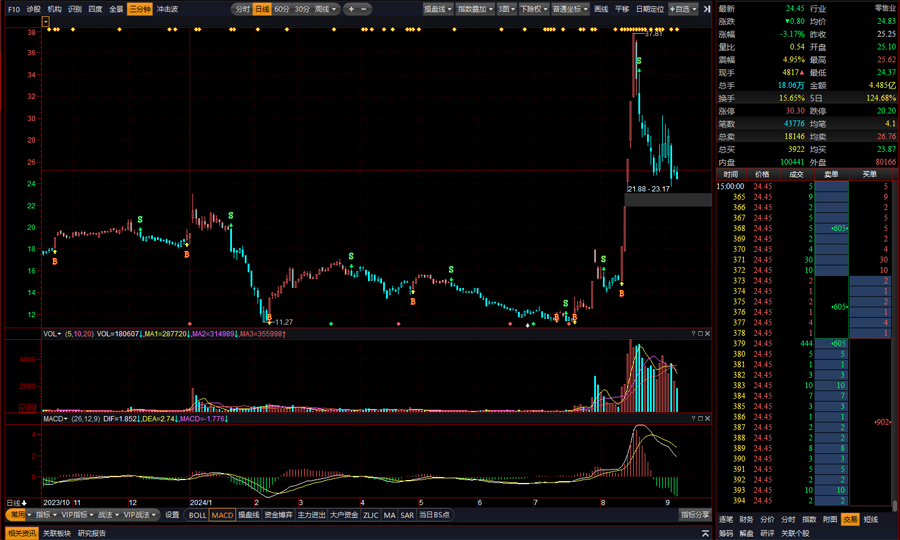
Task: Switch chart period to 60分
Action: coord(282,8)
